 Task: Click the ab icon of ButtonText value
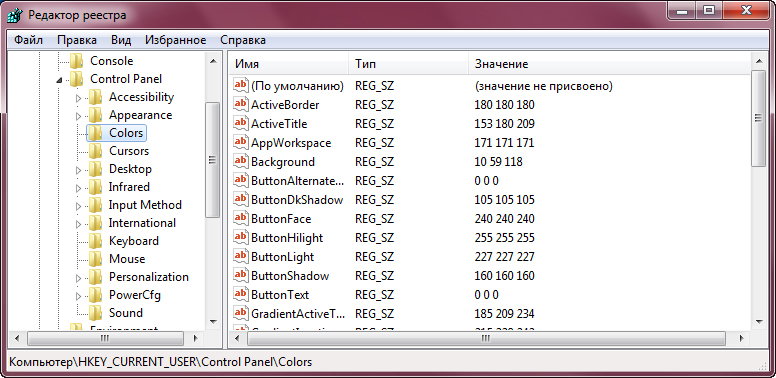[241, 294]
